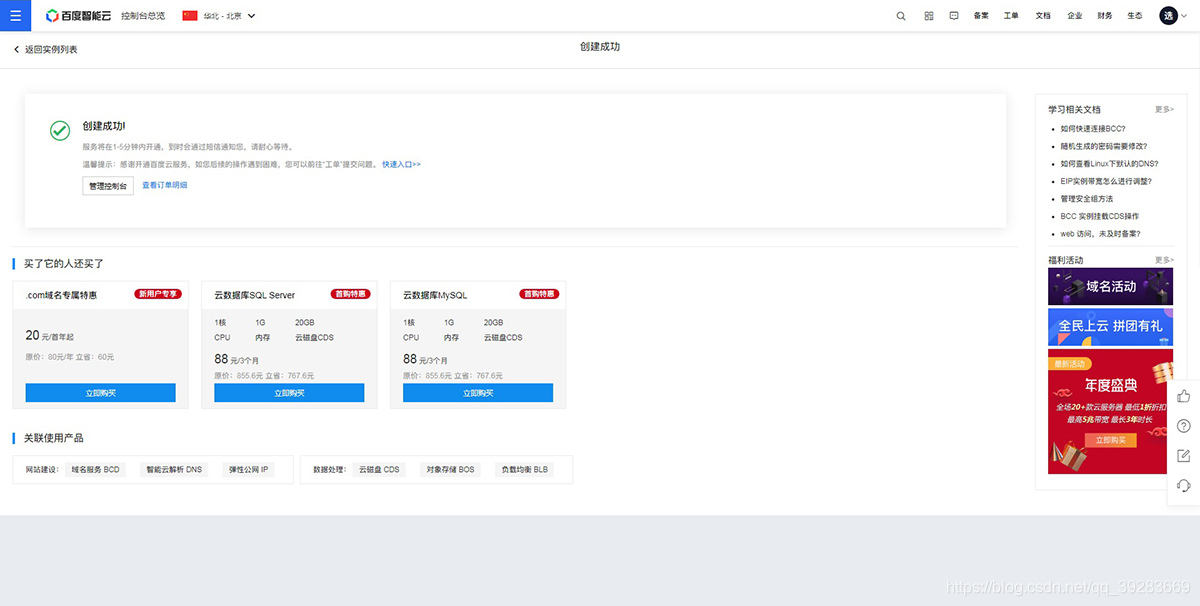Click the 首购特惠 badge on MySQL card
Image resolution: width=1200 pixels, height=606 pixels.
click(539, 294)
